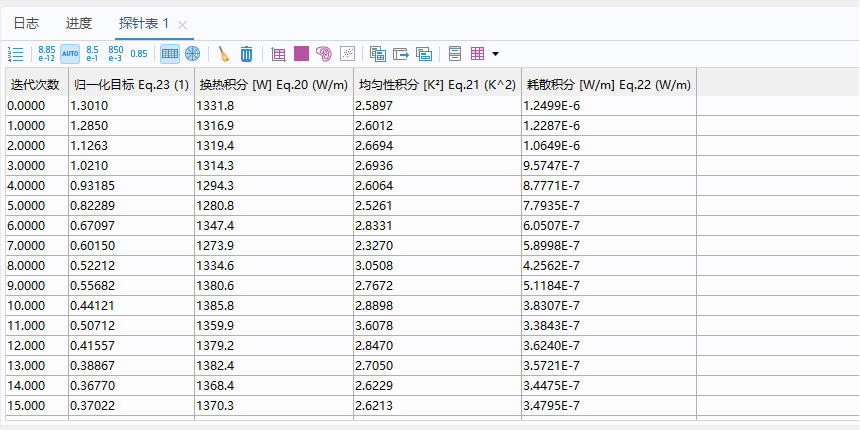Select cell with value 0.52212
This screenshot has width=860, height=431.
tap(132, 266)
